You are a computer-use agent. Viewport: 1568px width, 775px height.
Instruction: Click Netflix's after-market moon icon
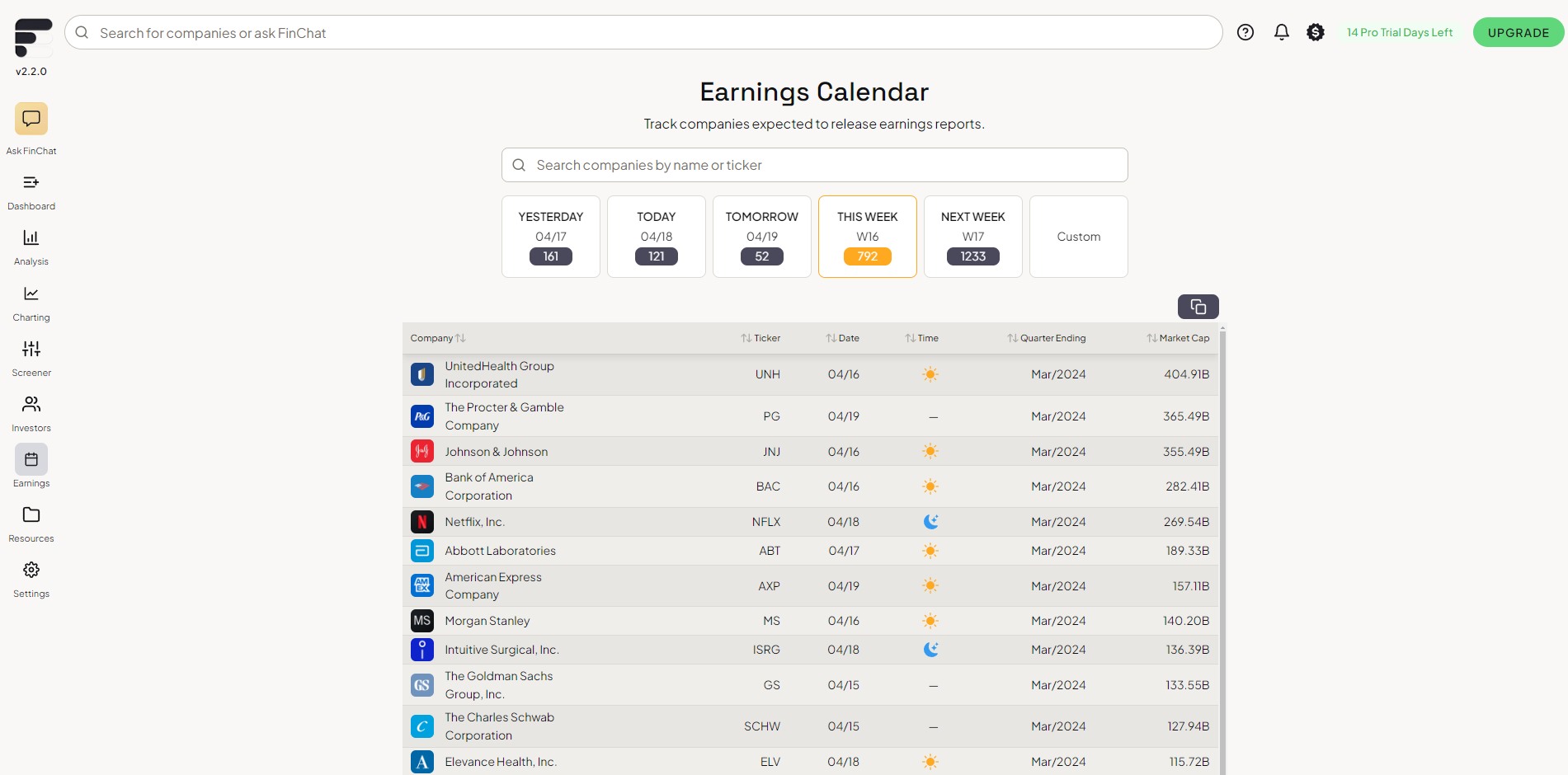tap(930, 522)
